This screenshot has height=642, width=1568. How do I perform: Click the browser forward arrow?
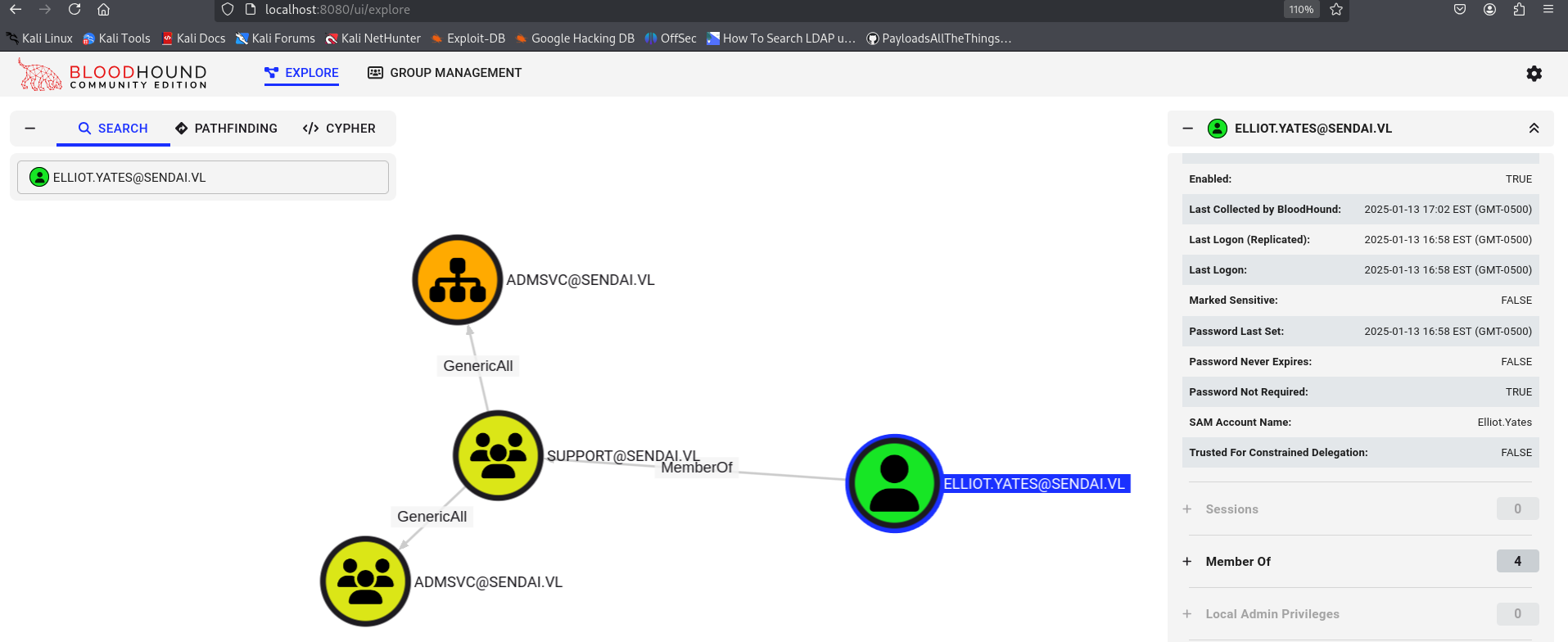click(45, 10)
